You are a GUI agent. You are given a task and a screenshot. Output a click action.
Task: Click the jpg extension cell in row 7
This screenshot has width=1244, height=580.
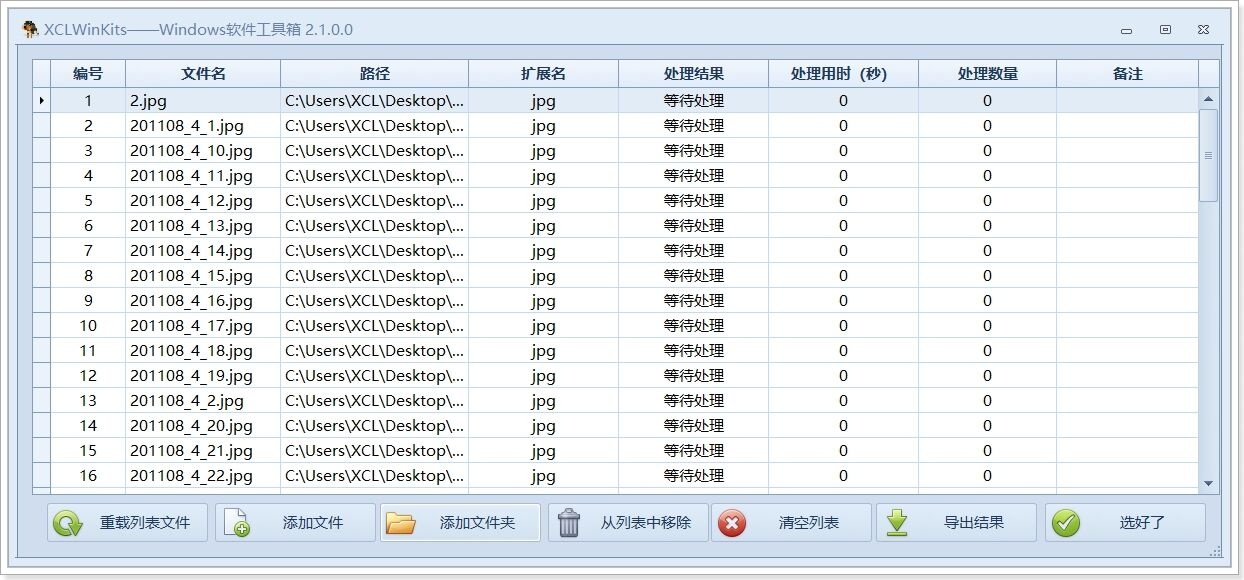pos(543,250)
